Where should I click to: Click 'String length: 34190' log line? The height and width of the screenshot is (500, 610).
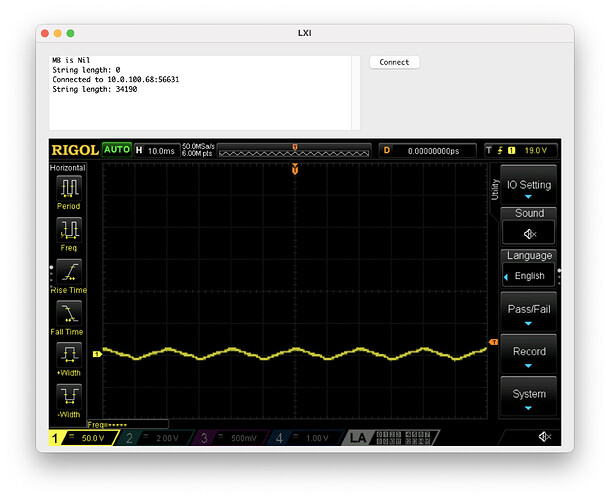(95, 89)
